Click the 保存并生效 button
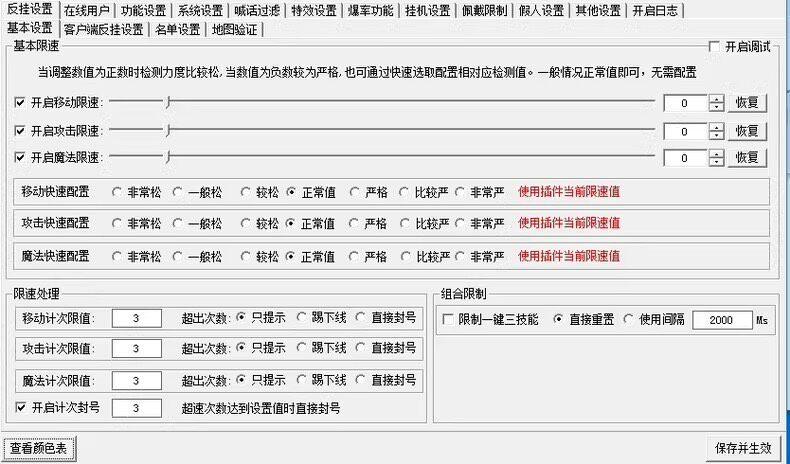The image size is (790, 464). (743, 448)
